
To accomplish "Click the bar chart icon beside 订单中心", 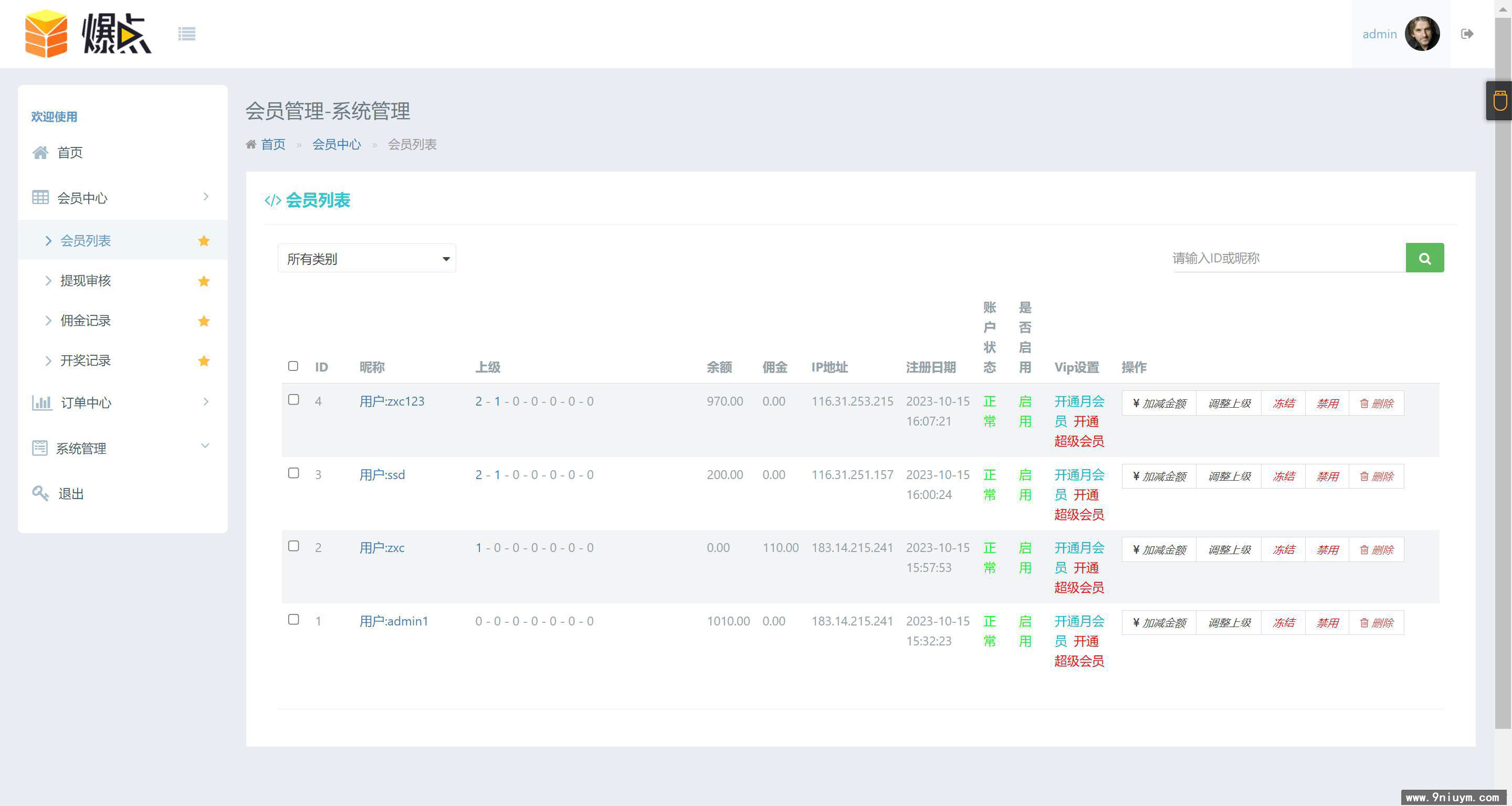I will 41,402.
